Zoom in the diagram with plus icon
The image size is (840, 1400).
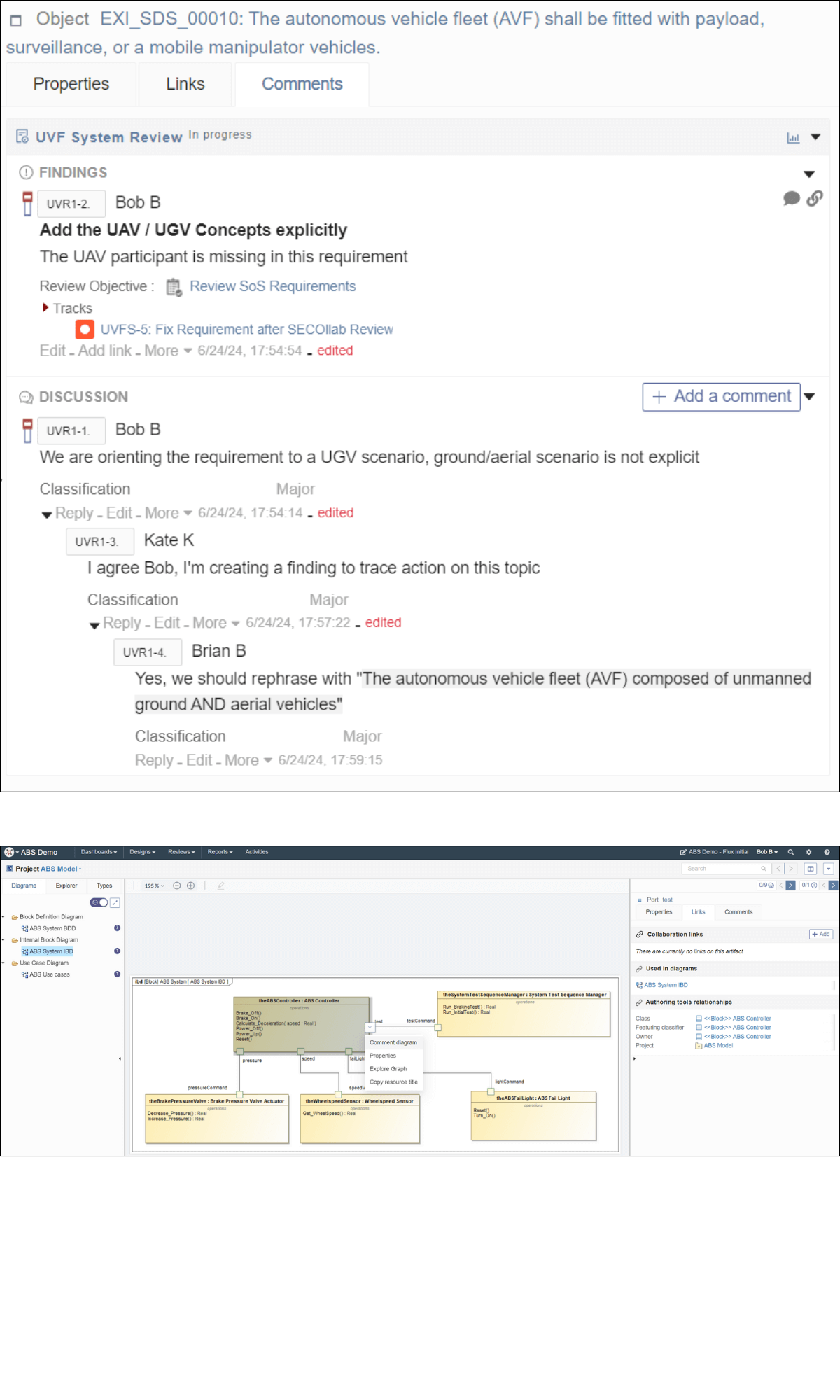click(x=190, y=885)
